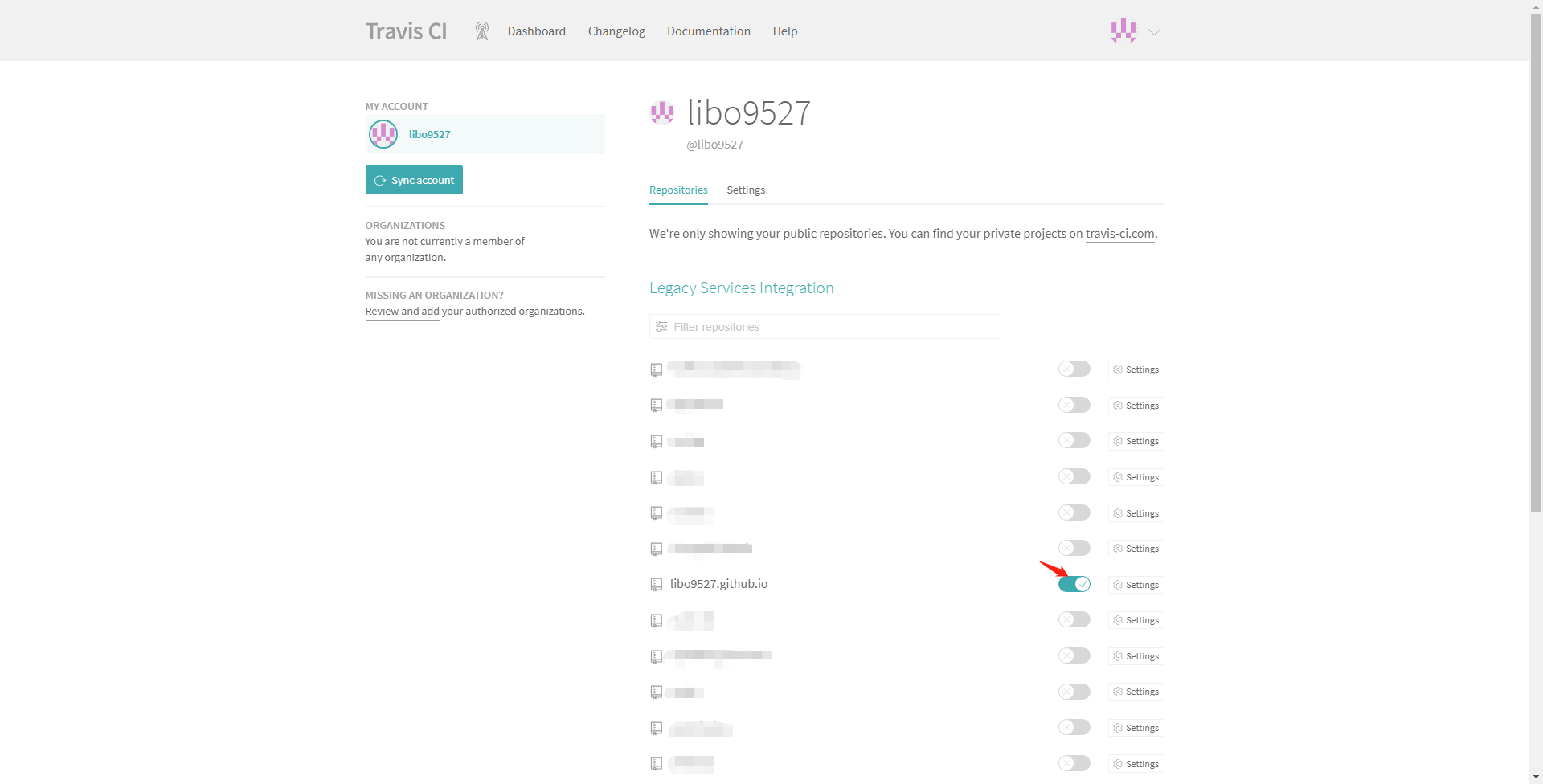This screenshot has height=784, width=1543.
Task: Click the libo9527 avatar in My Account sidebar
Action: (383, 134)
